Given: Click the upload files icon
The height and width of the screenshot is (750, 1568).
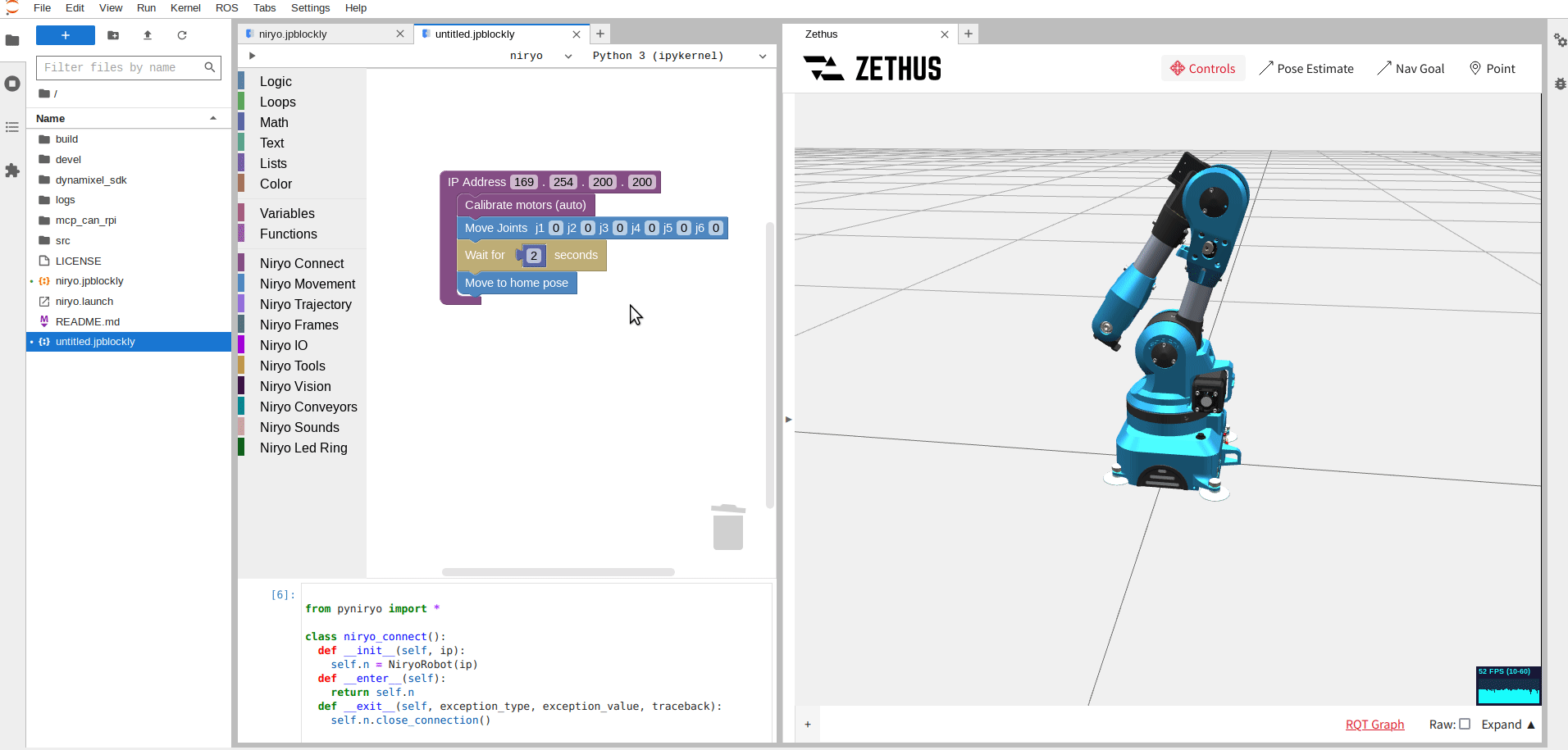Looking at the screenshot, I should 148,35.
